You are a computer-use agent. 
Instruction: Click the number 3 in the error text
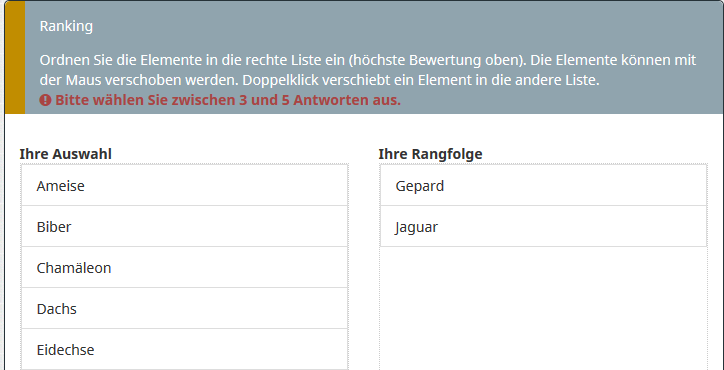(x=243, y=100)
